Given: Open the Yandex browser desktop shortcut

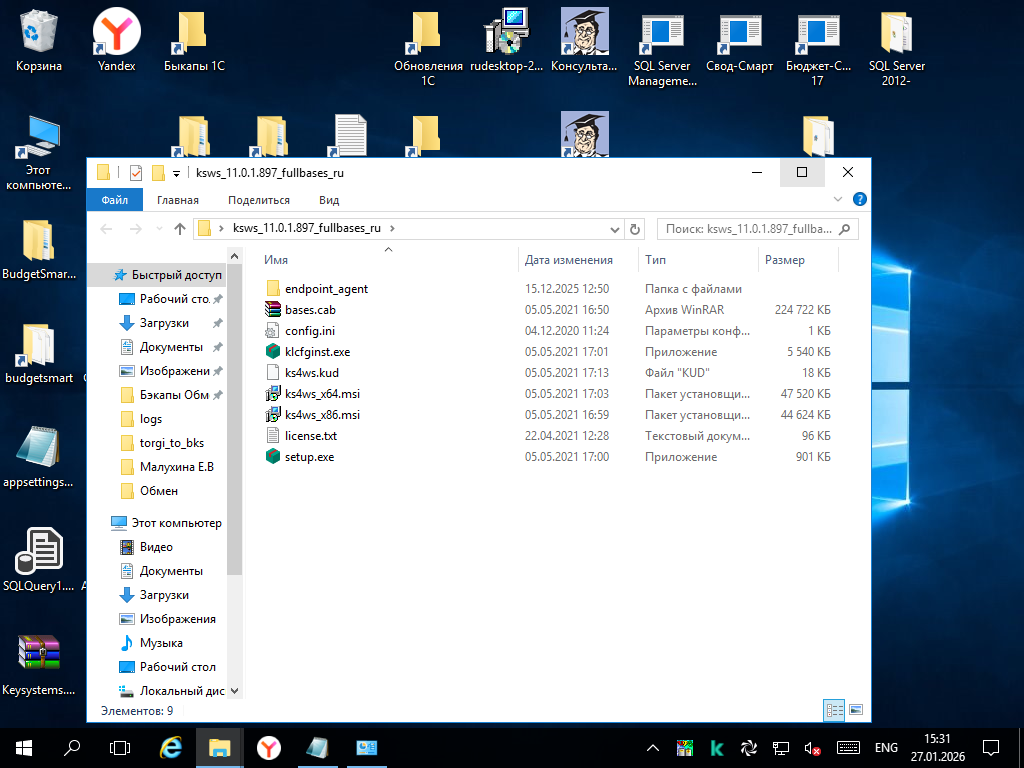Looking at the screenshot, I should 117,34.
